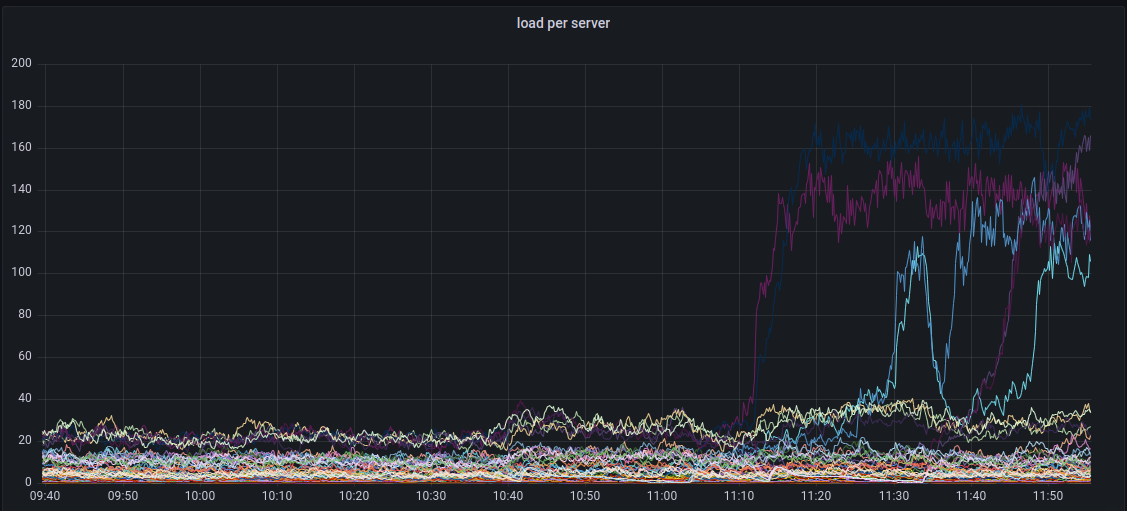The width and height of the screenshot is (1127, 511).
Task: Click the 160 value on Y axis
Action: [21, 148]
